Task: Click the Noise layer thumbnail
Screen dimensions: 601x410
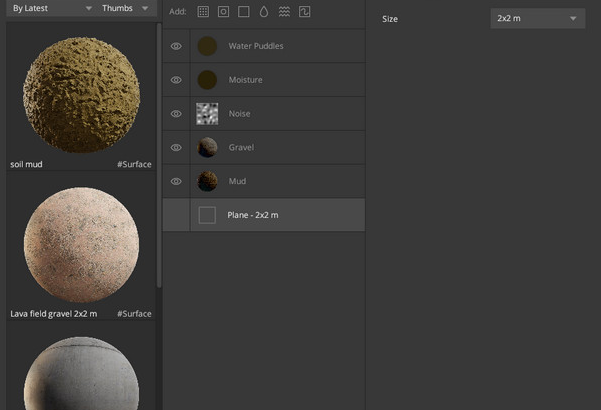Action: pos(207,113)
